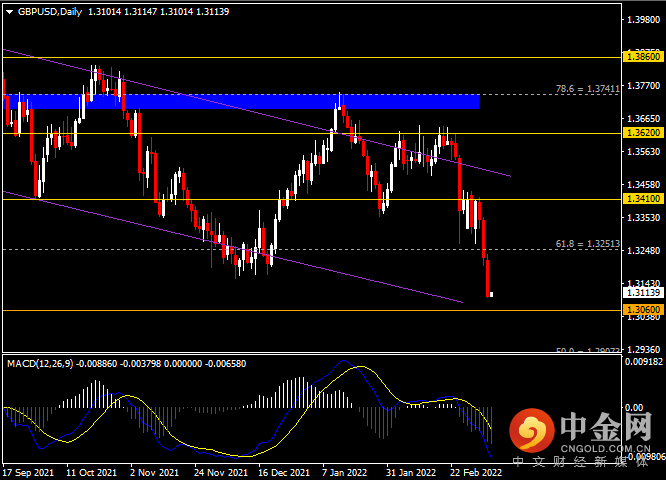This screenshot has width=666, height=480.
Task: Click the 22 Feb 2022 date marker
Action: [474, 472]
